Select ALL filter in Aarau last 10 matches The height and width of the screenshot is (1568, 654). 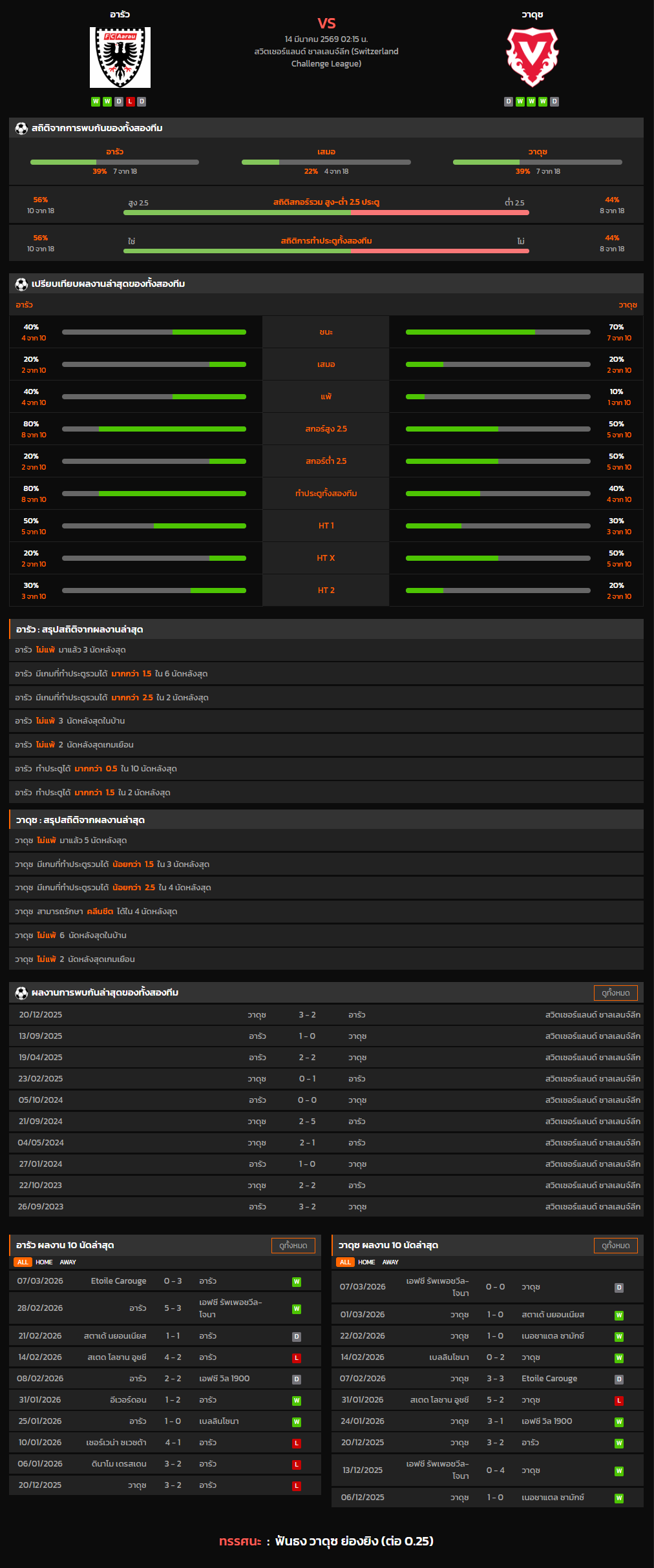click(x=23, y=1262)
